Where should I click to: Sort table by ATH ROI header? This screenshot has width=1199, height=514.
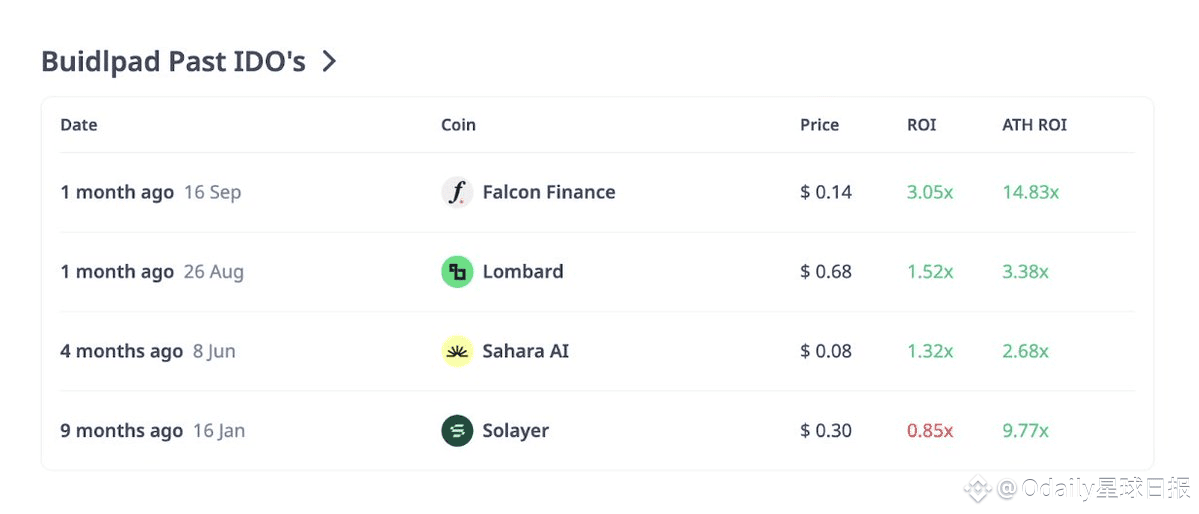click(1034, 125)
